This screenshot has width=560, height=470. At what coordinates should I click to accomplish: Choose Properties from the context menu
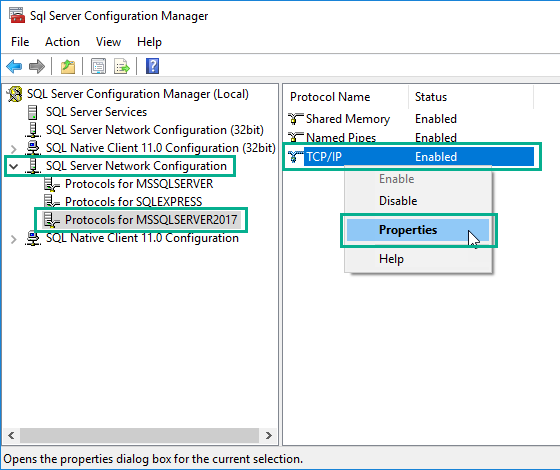(418, 230)
